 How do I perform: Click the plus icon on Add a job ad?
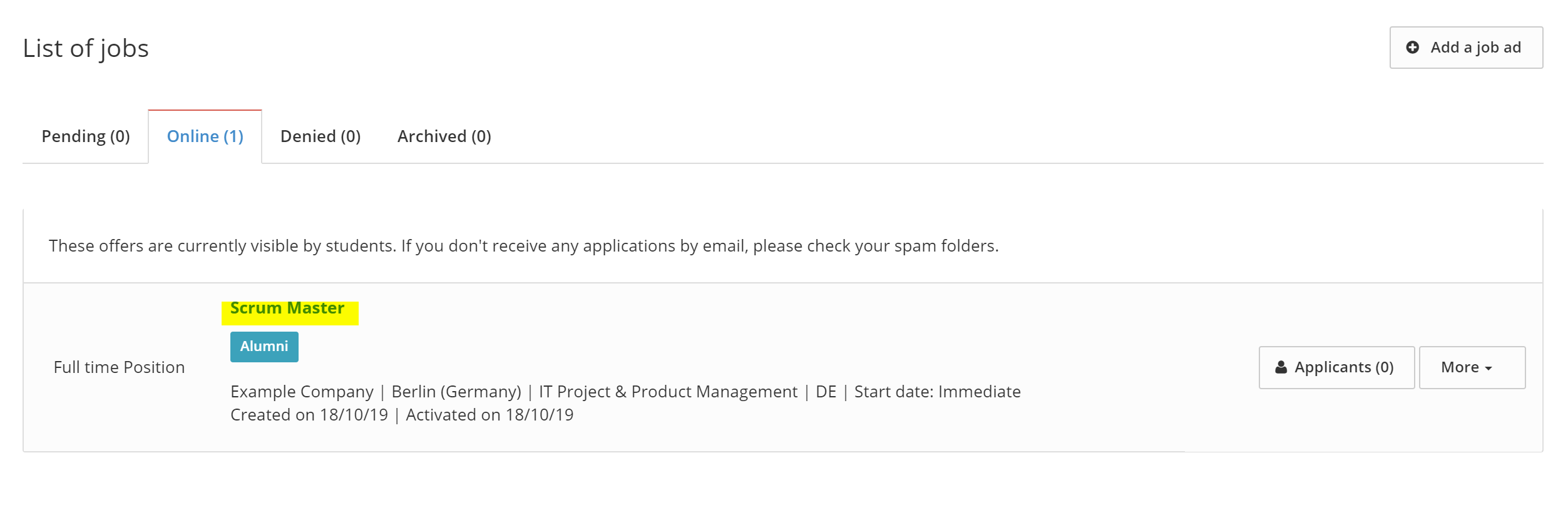[1413, 48]
